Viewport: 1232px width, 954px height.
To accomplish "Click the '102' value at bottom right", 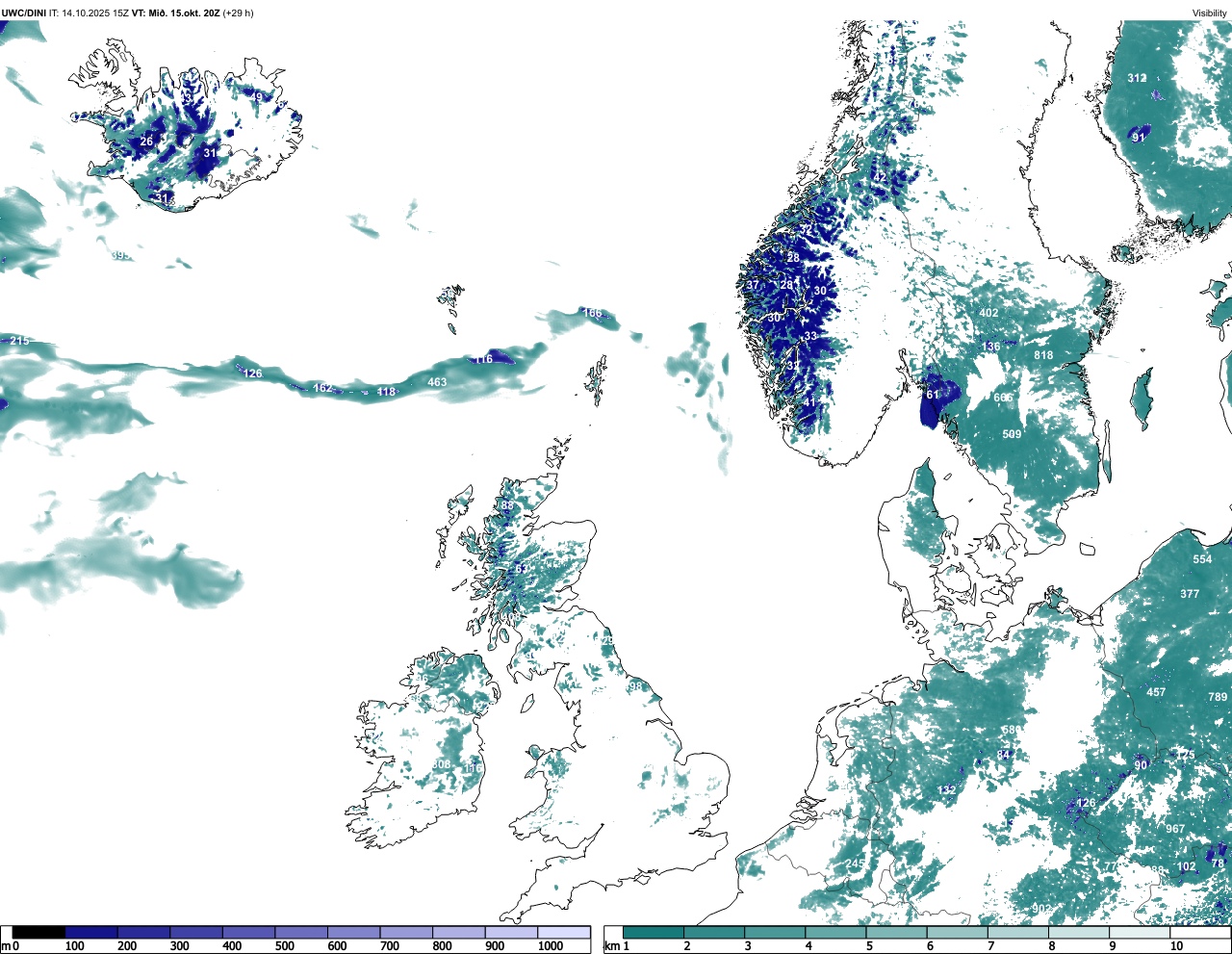I will [1187, 866].
